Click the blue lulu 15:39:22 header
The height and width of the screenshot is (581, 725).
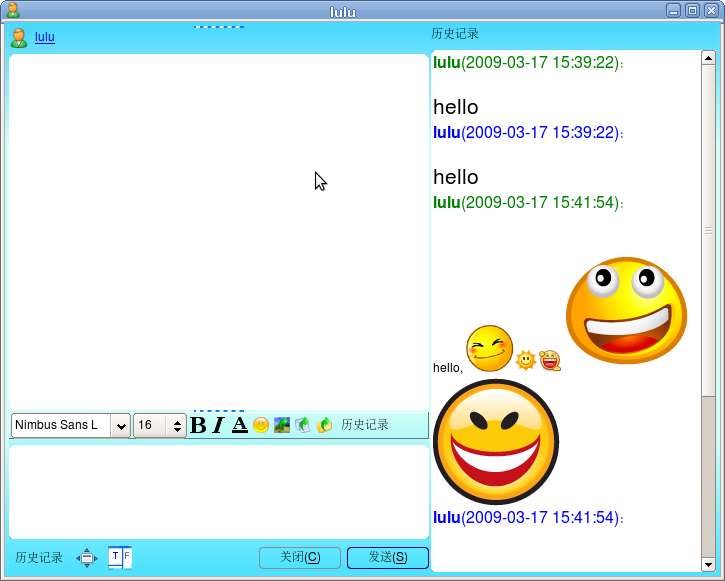(528, 133)
